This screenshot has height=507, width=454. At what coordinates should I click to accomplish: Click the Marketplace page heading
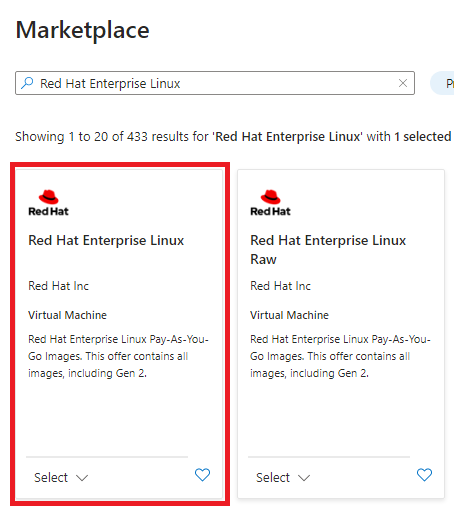pyautogui.click(x=82, y=30)
